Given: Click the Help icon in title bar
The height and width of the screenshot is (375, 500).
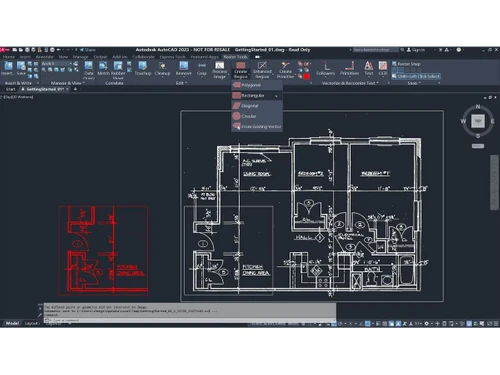Looking at the screenshot, I should 459,50.
